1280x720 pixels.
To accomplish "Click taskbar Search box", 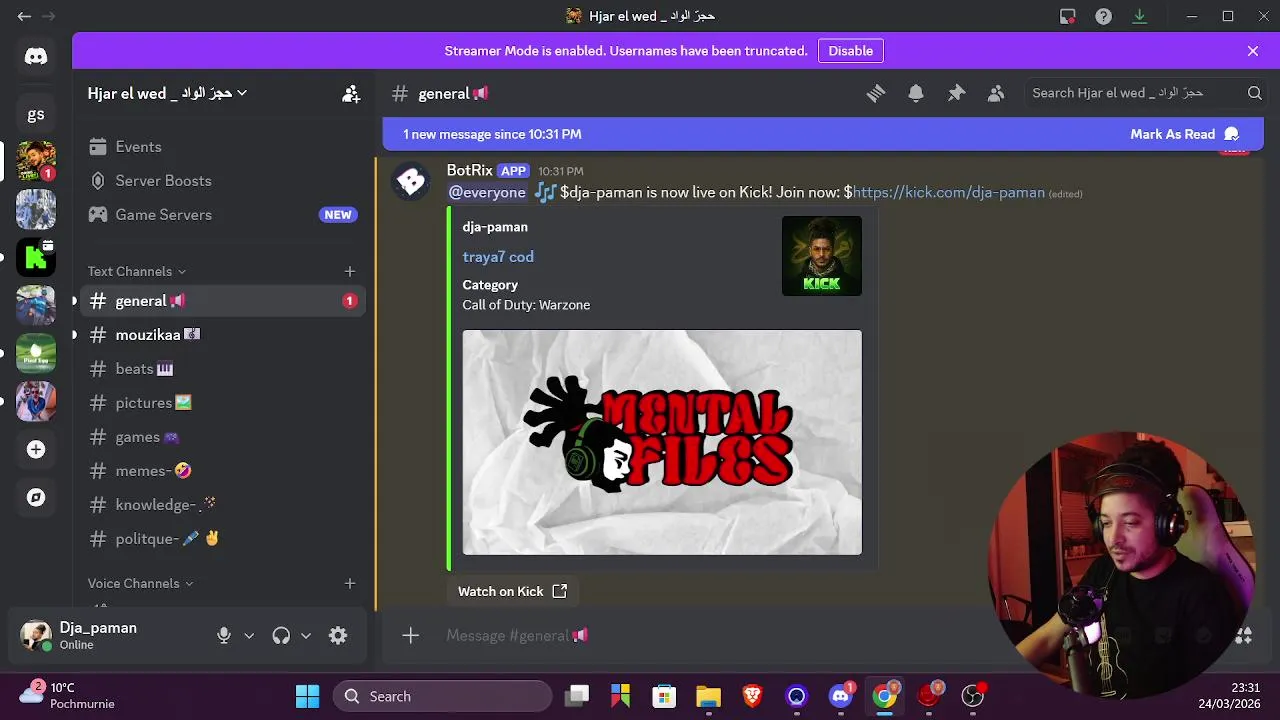I will tap(442, 696).
